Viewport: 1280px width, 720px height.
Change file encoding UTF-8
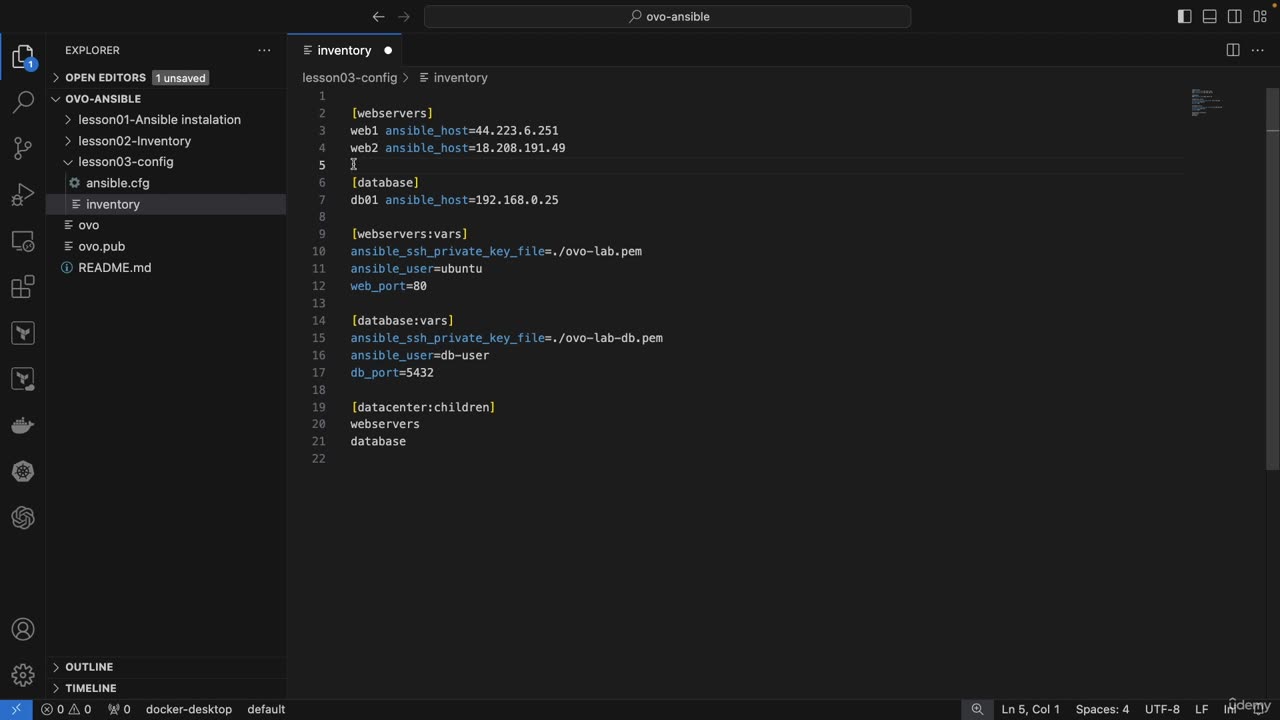coord(1162,709)
